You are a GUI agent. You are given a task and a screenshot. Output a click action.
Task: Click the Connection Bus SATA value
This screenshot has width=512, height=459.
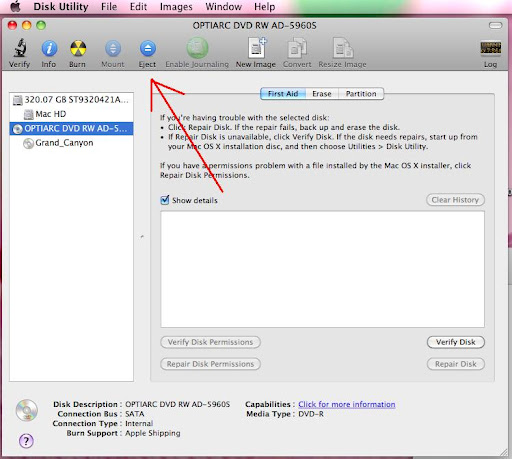tap(135, 414)
